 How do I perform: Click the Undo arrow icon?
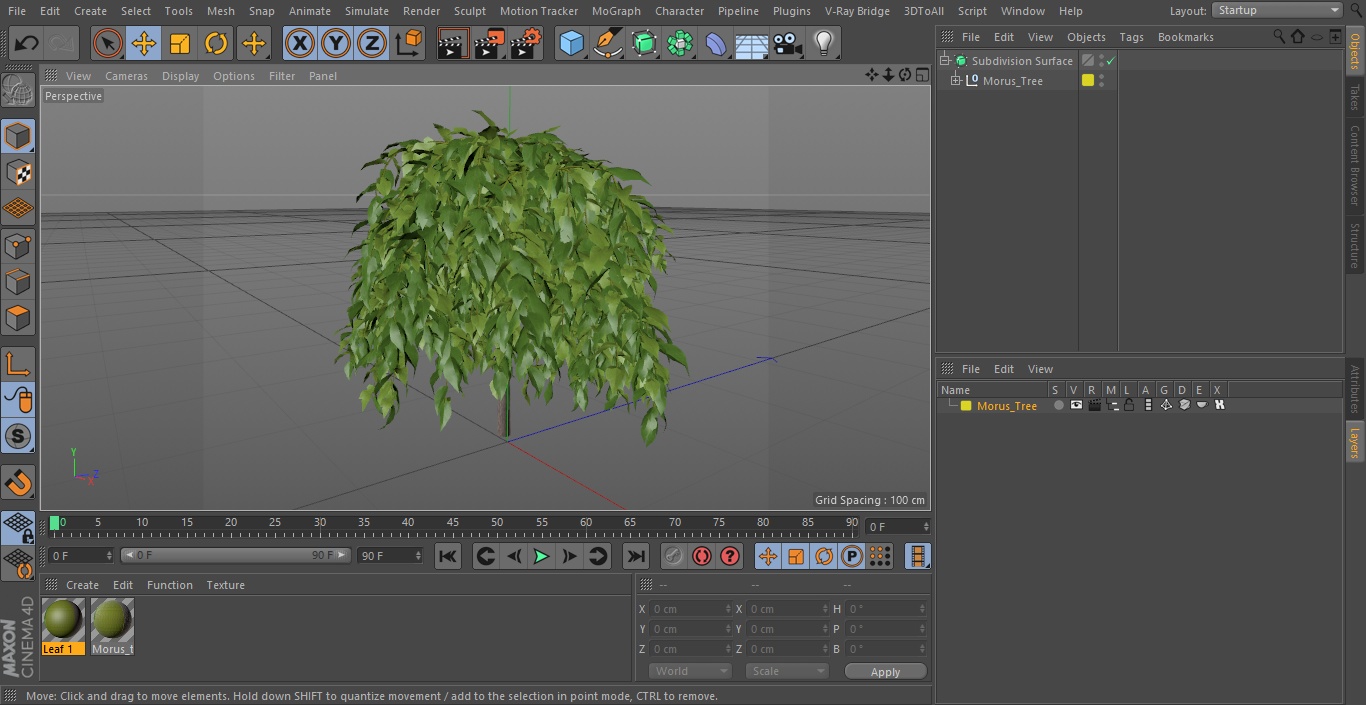[27, 44]
